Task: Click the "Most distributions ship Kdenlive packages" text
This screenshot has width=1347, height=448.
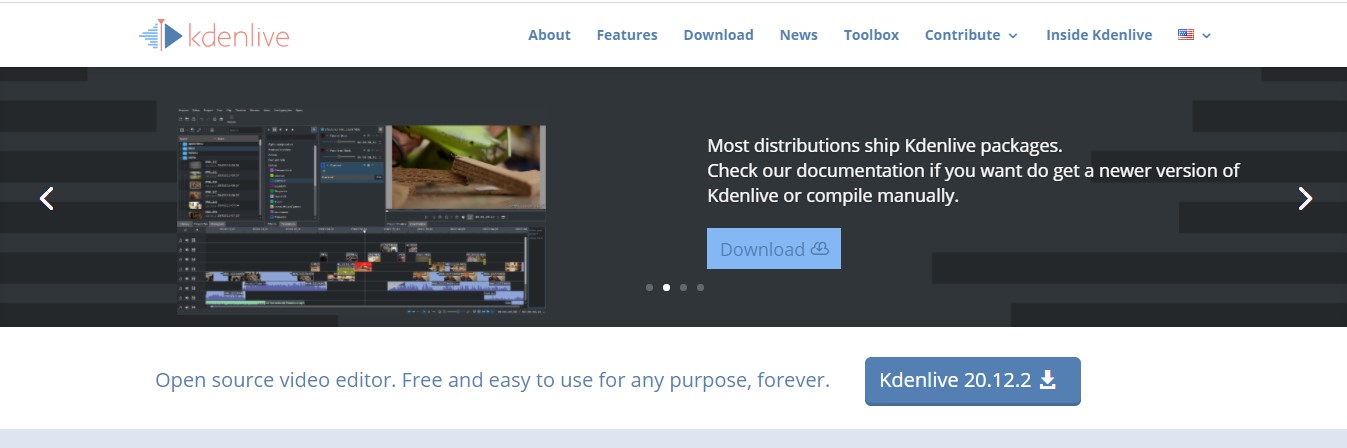Action: tap(885, 145)
